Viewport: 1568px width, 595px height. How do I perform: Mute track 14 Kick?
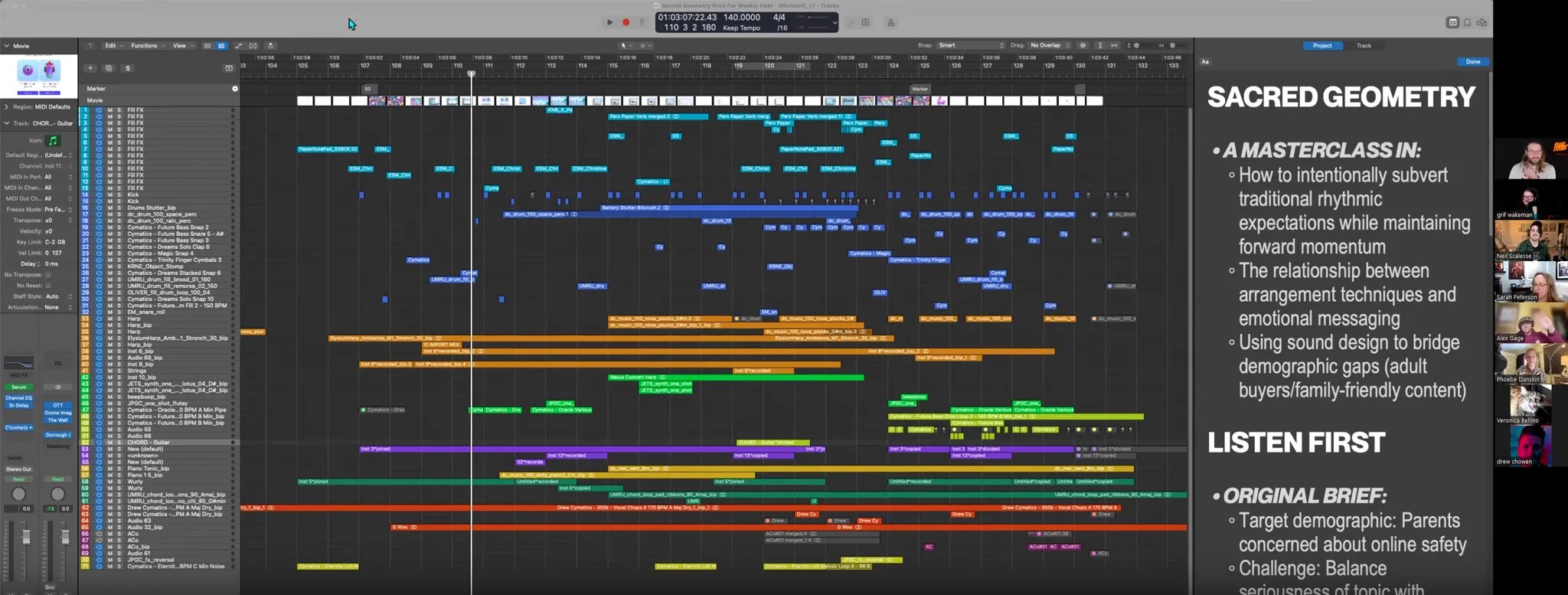tap(109, 195)
